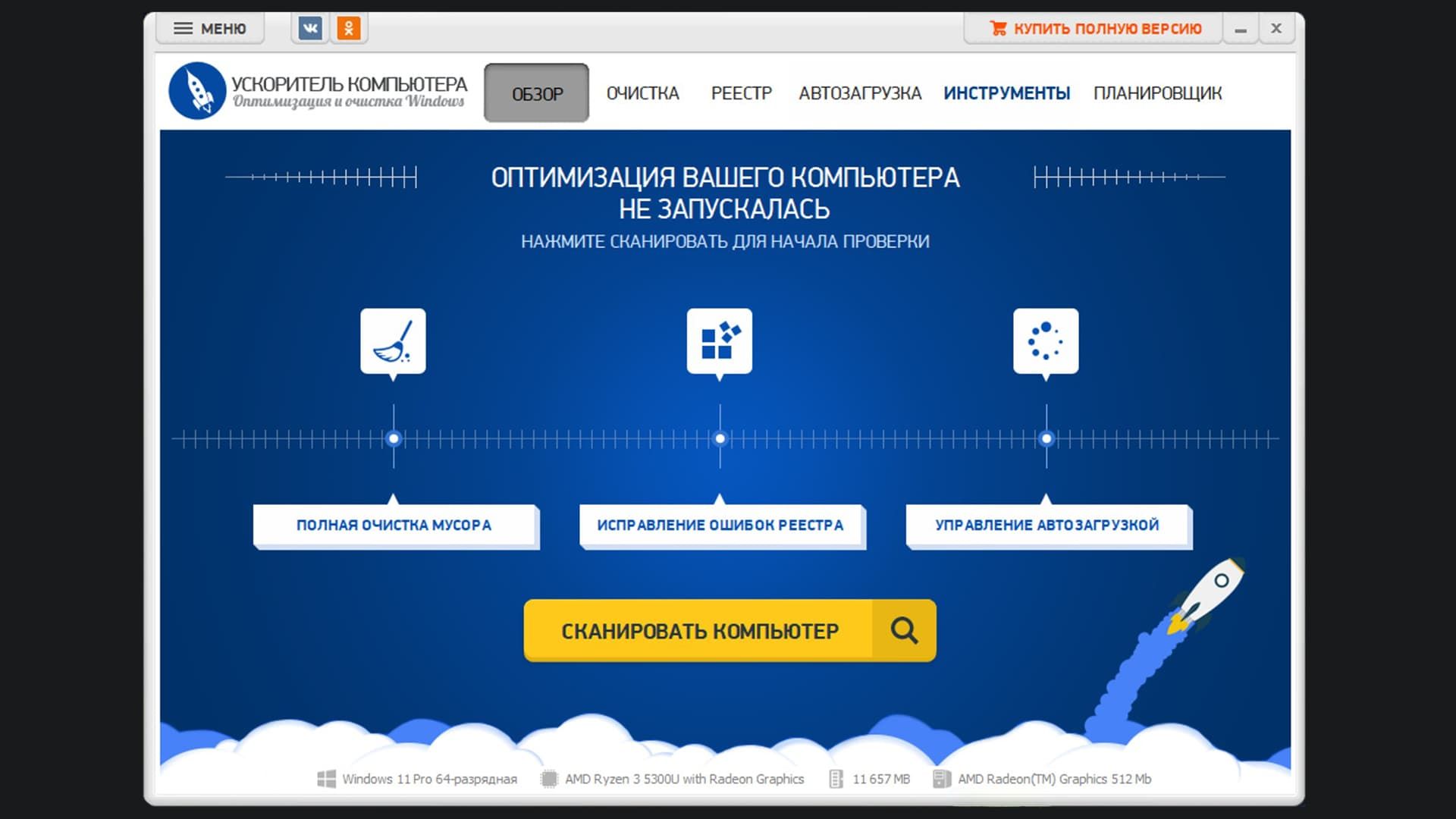Screen dimensions: 1456x819
Task: Click the broom cleaning icon
Action: tap(393, 341)
